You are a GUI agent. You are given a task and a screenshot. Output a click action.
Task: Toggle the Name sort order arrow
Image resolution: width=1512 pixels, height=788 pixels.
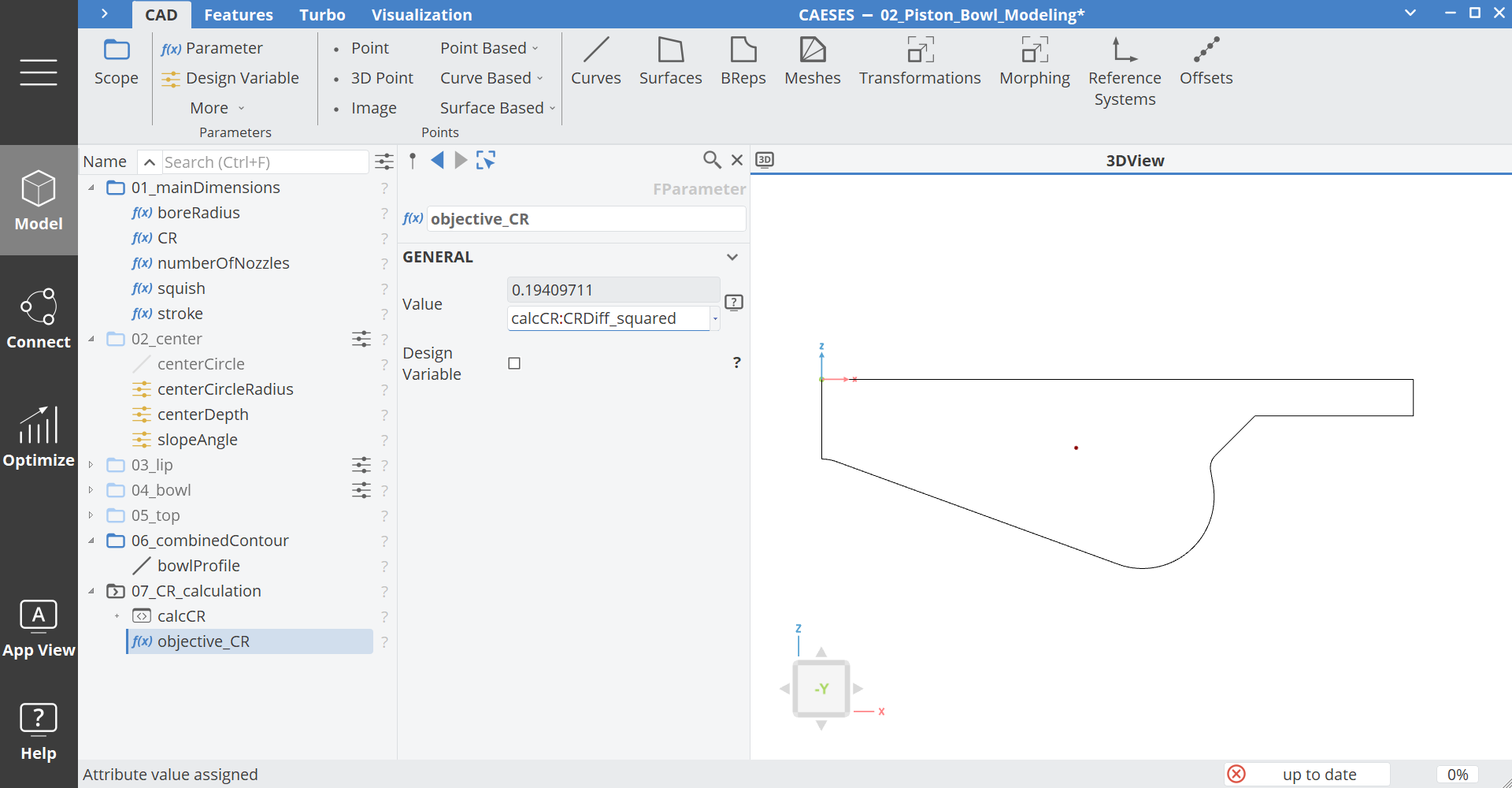coord(150,162)
